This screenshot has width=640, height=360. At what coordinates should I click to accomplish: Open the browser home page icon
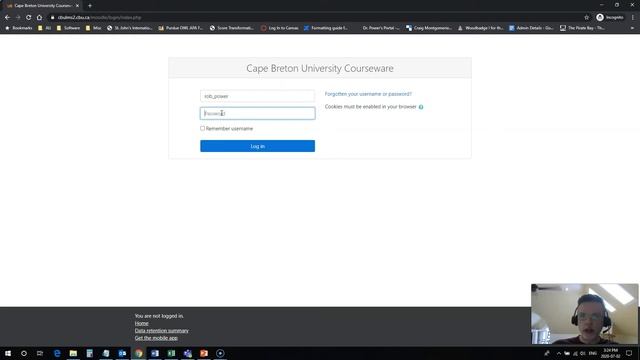39,18
